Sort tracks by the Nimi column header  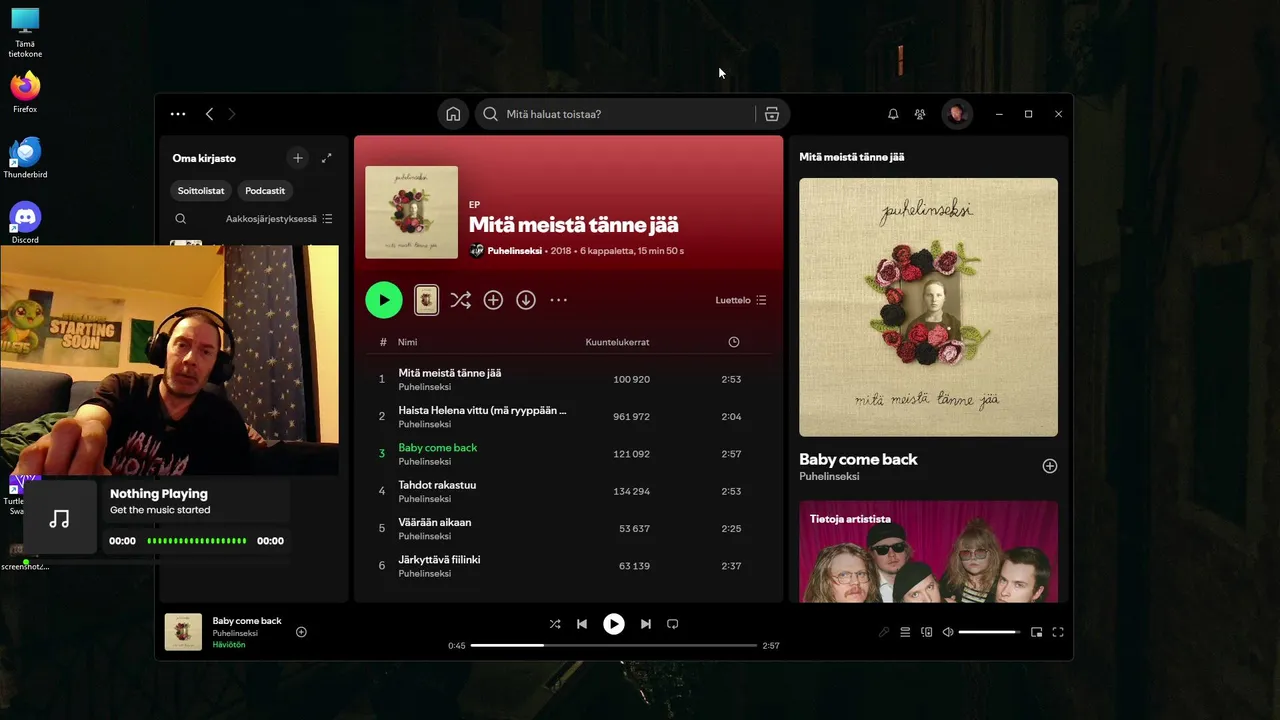407,342
